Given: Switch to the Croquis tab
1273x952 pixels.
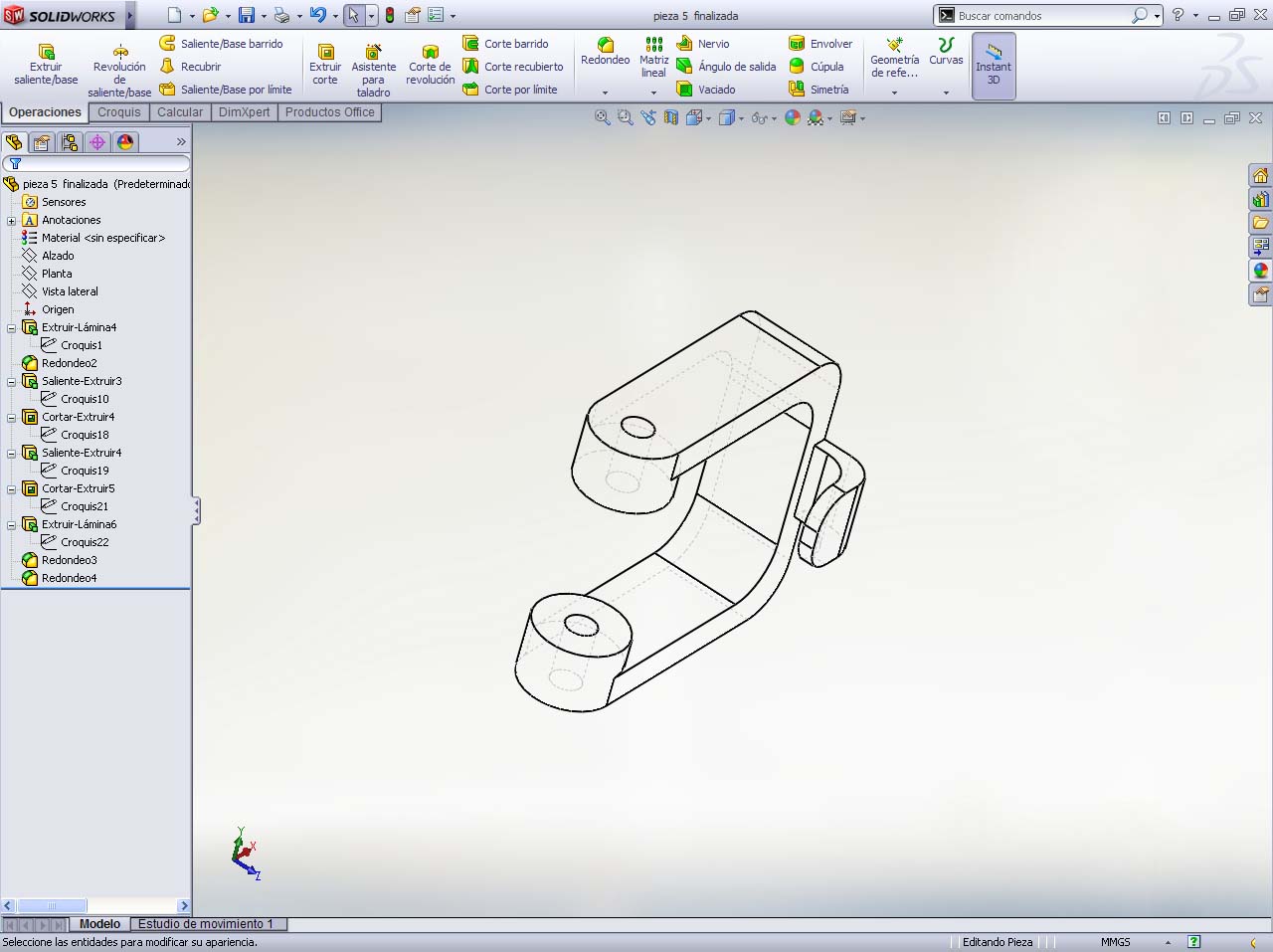Looking at the screenshot, I should point(119,112).
